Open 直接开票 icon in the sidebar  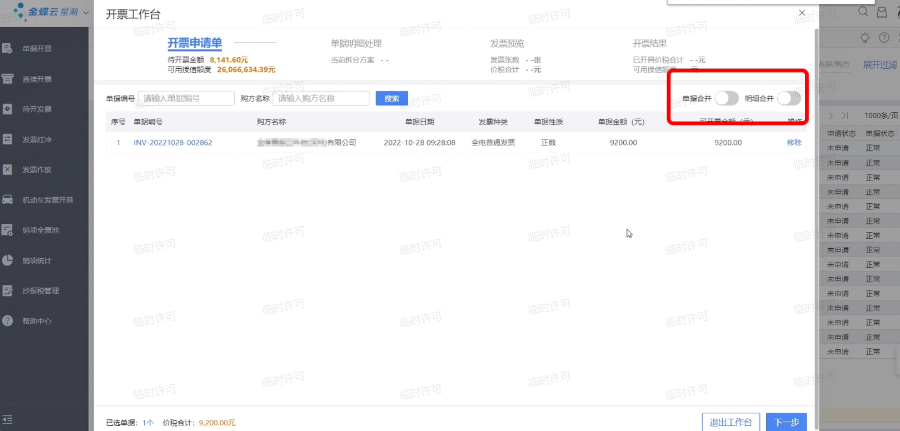pos(7,79)
